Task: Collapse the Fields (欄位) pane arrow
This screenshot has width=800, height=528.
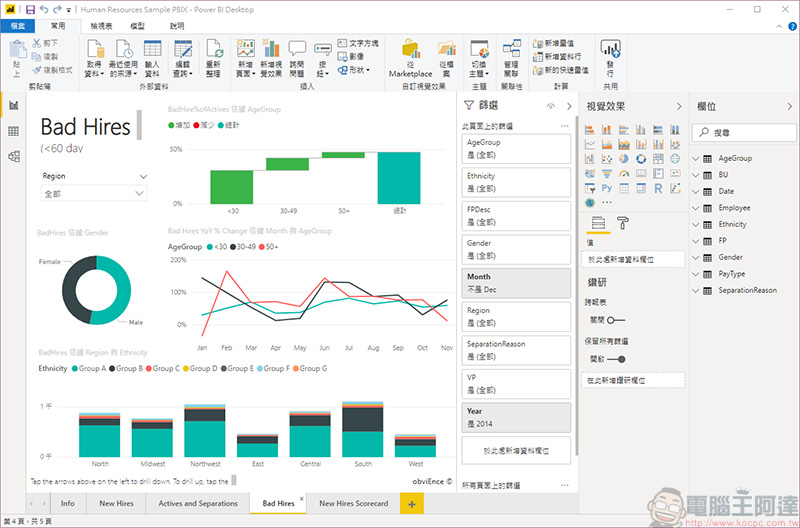Action: (x=790, y=106)
